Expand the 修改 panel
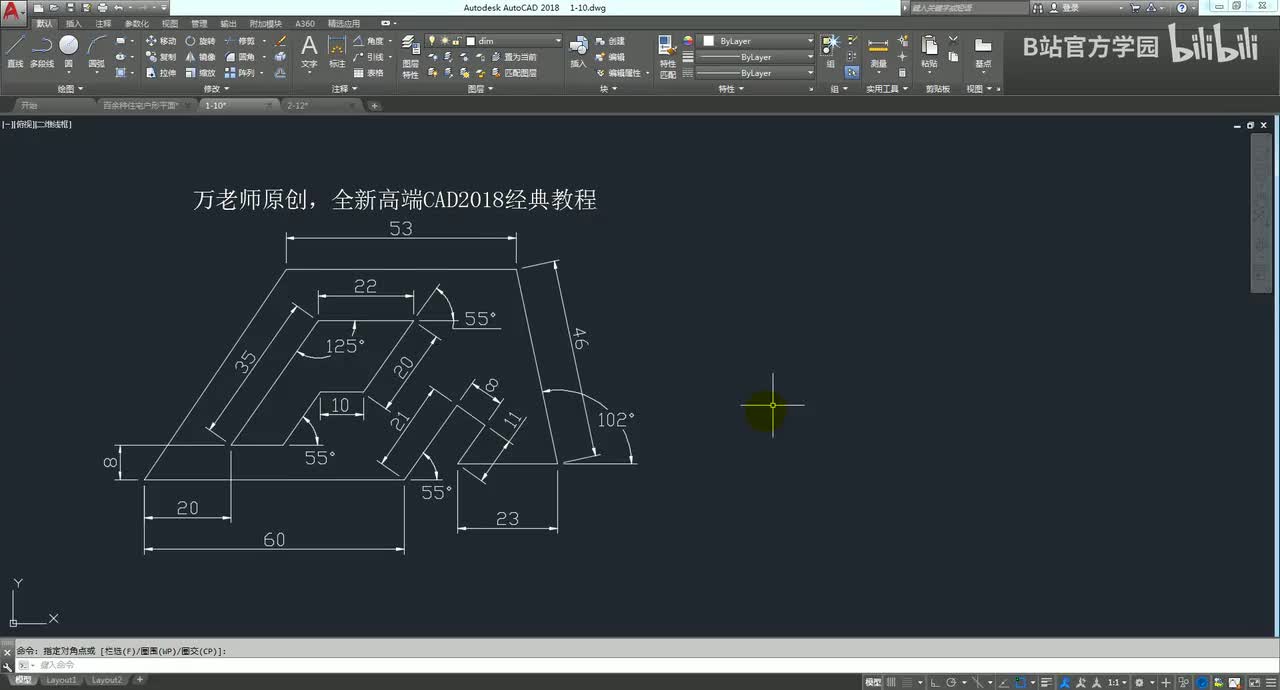1280x690 pixels. (216, 89)
